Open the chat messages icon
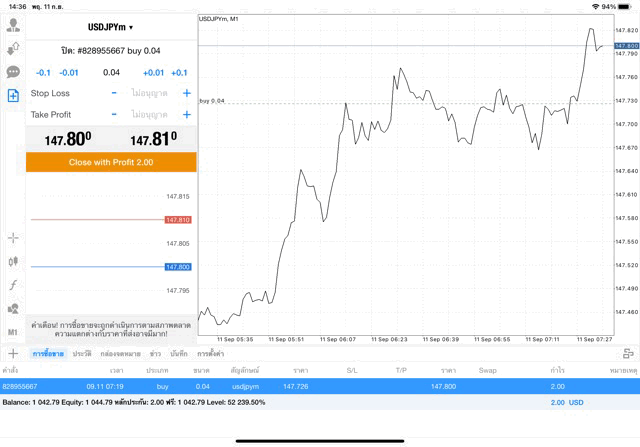 [13, 72]
